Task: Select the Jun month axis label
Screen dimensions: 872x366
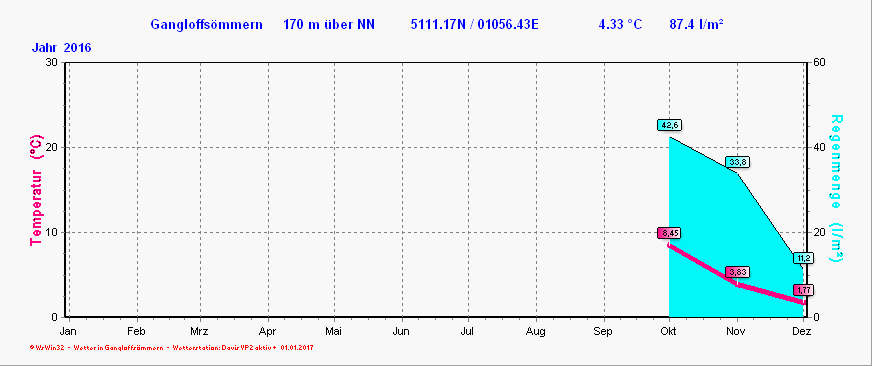Action: (401, 332)
